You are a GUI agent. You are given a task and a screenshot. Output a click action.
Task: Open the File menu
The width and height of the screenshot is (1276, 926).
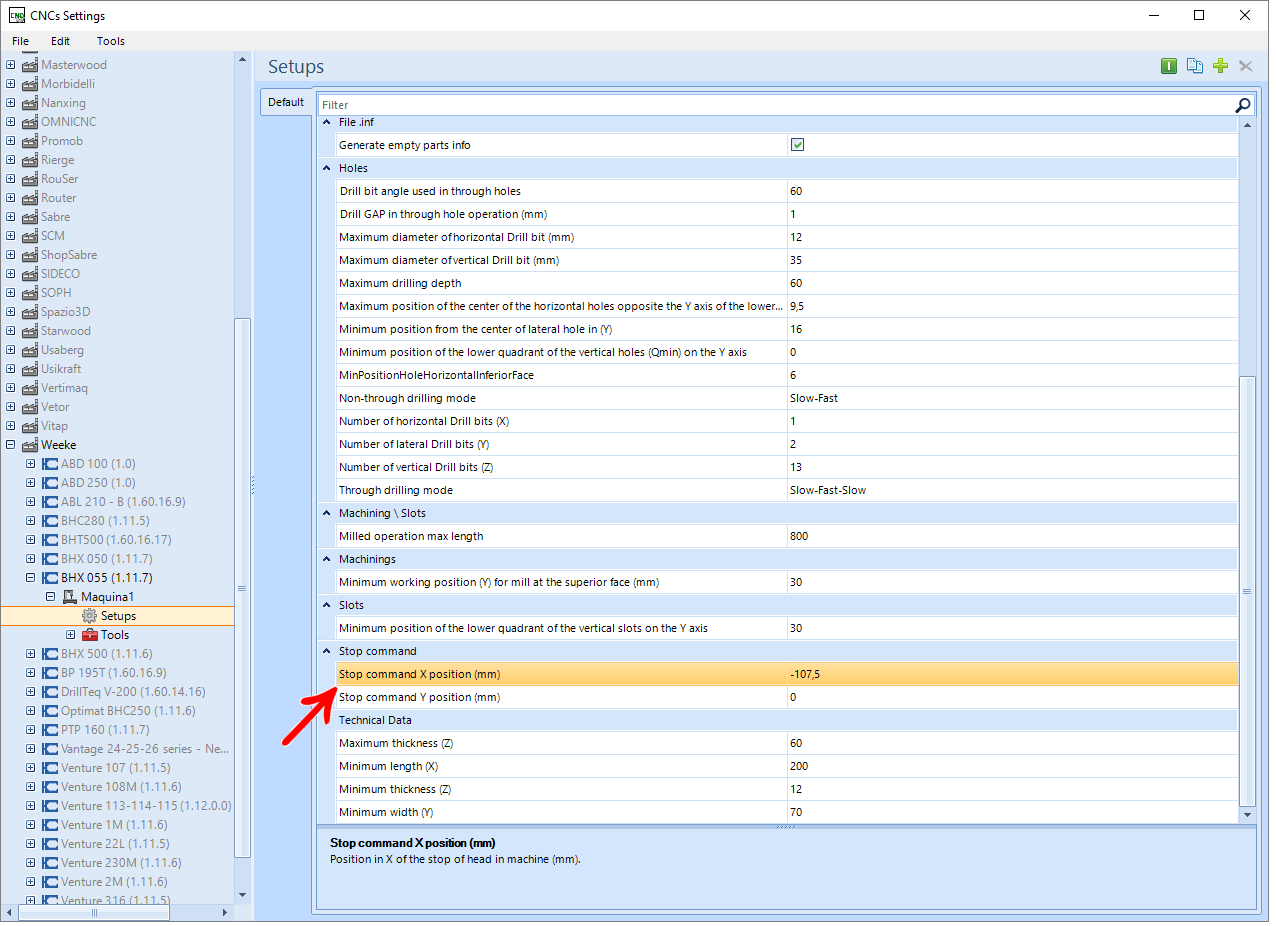20,41
